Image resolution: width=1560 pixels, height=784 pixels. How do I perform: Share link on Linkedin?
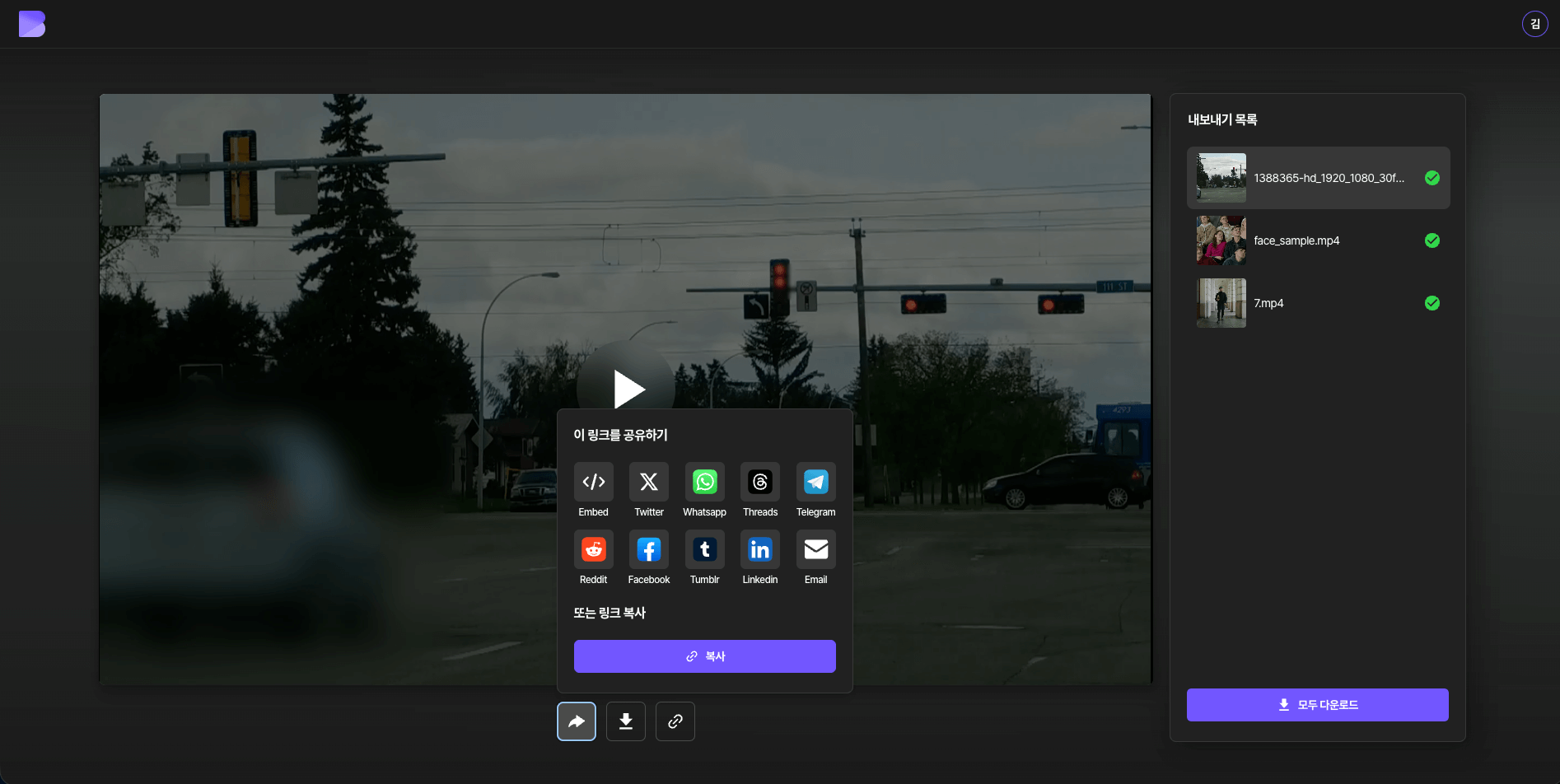tap(759, 549)
